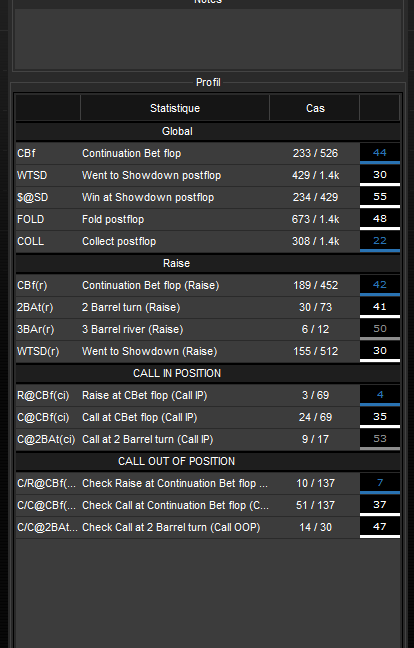Image resolution: width=414 pixels, height=648 pixels.
Task: Click the FOLD value 48 cell
Action: (380, 219)
